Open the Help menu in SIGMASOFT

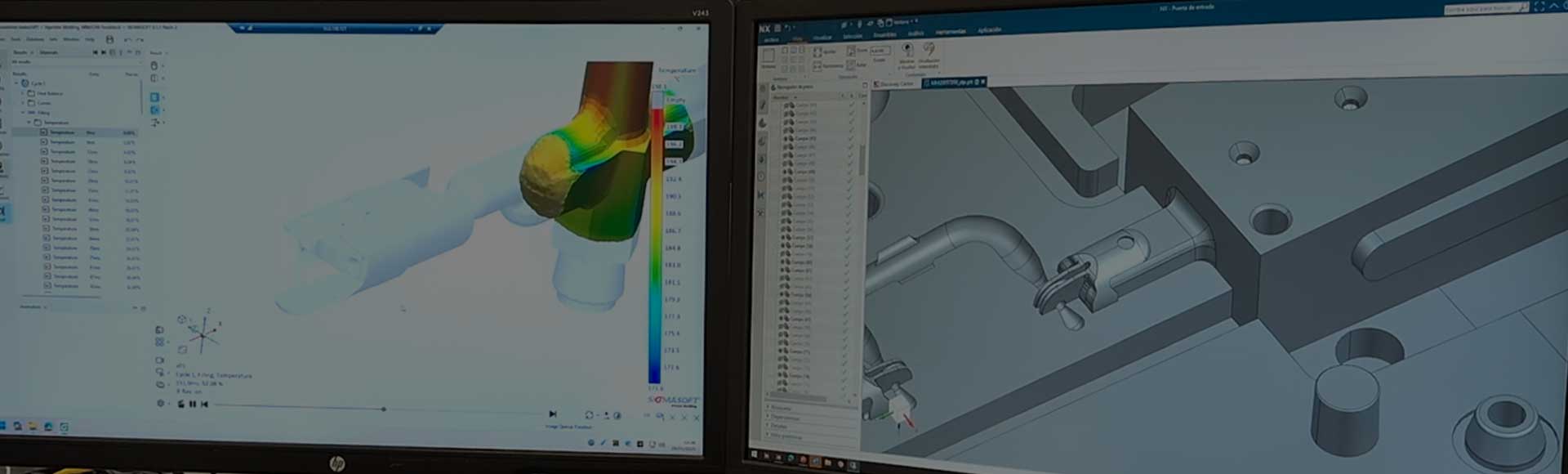click(x=90, y=39)
